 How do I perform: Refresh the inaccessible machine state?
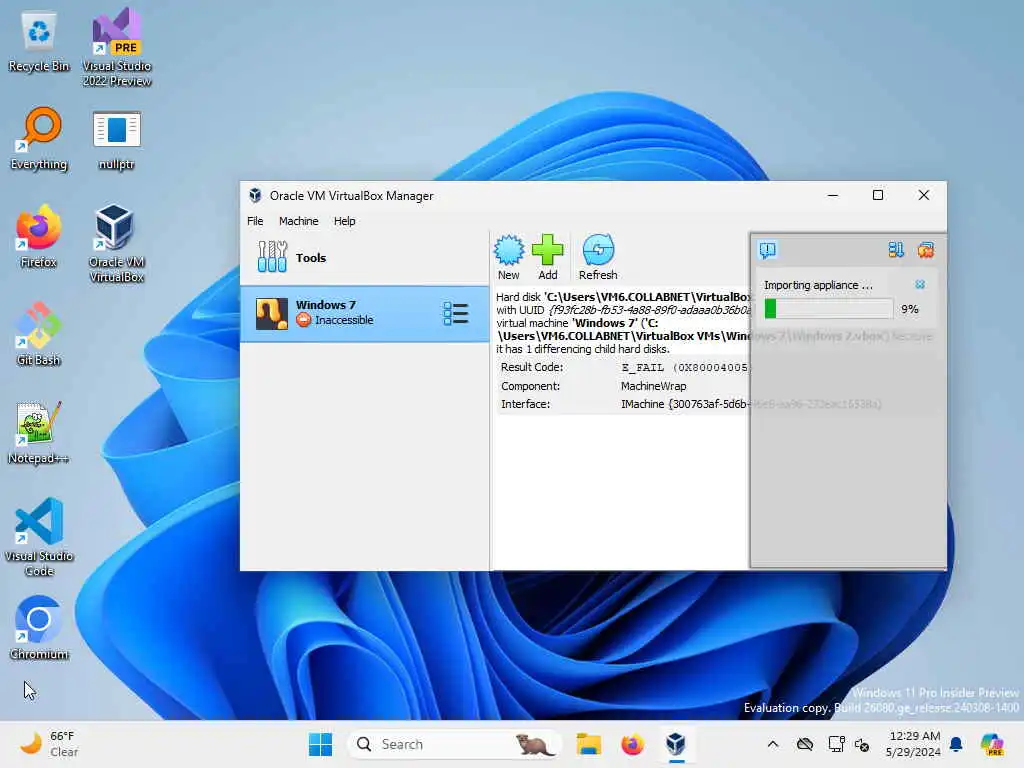(598, 257)
